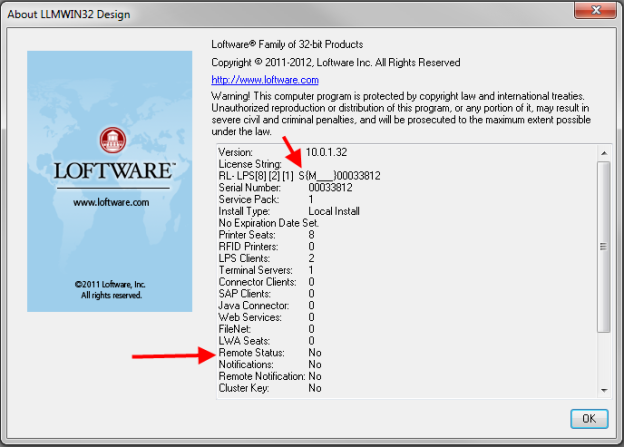Click the Web Services row
The width and height of the screenshot is (624, 447).
(x=267, y=317)
